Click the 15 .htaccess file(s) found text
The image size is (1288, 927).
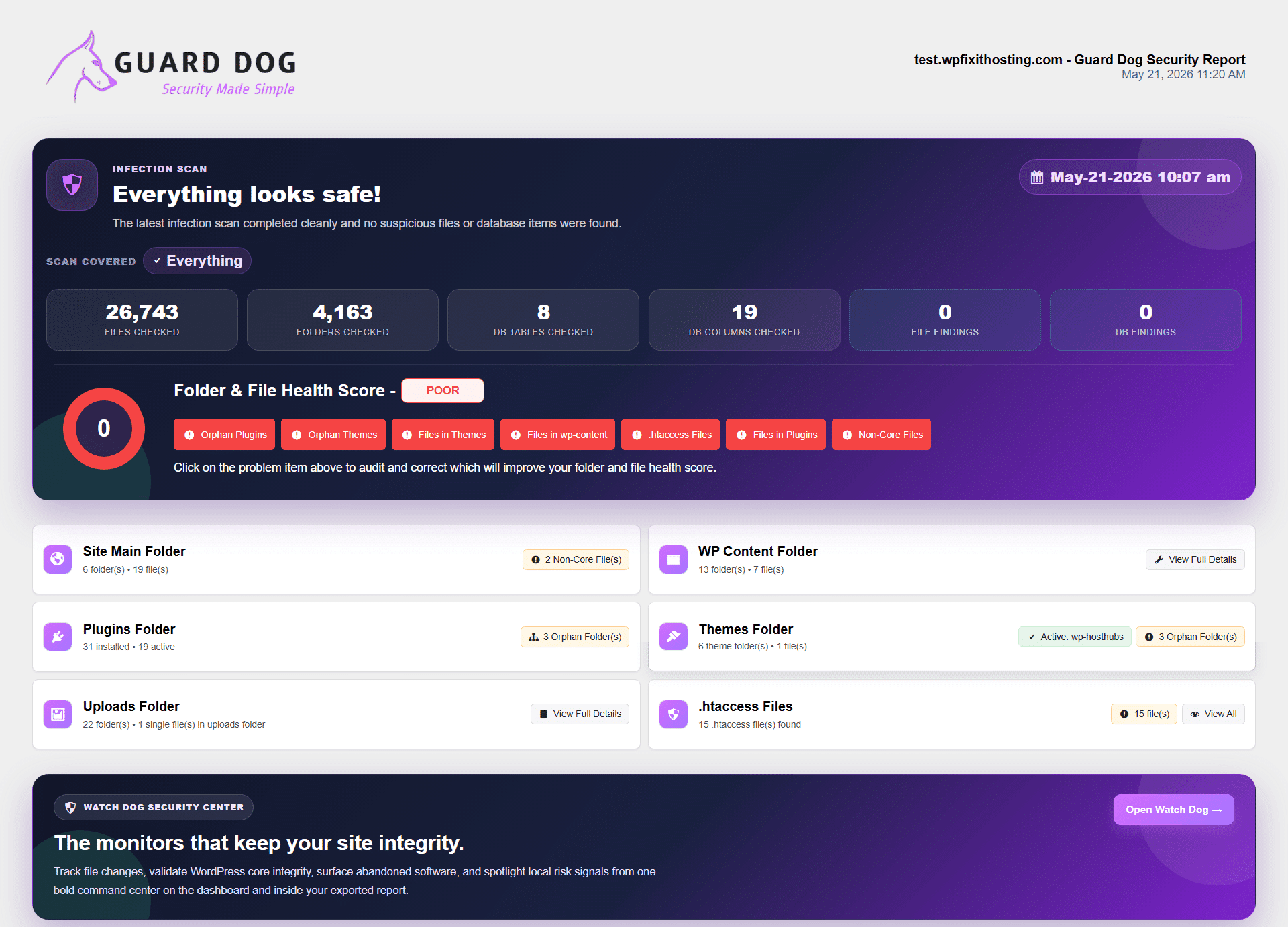(749, 724)
